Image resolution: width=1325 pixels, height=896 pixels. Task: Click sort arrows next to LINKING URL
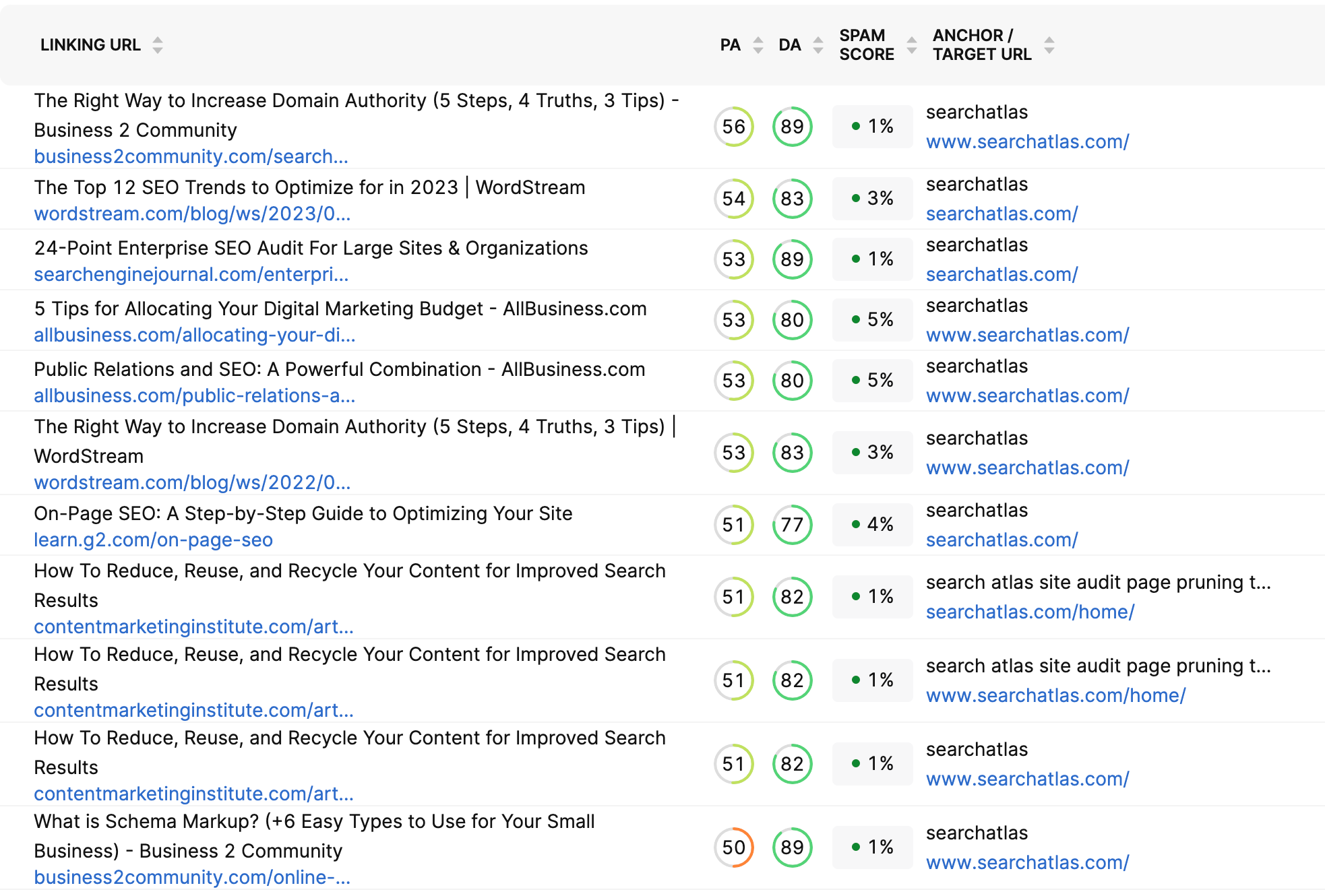pos(158,44)
